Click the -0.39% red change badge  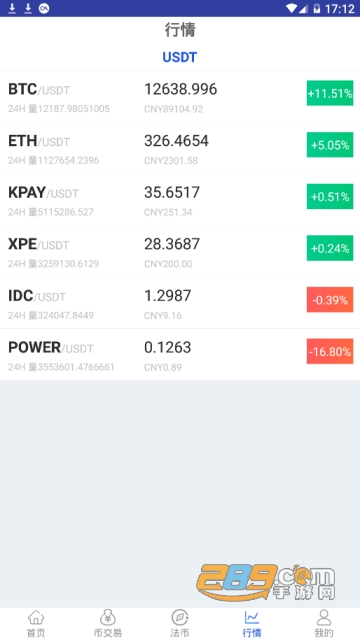[330, 300]
